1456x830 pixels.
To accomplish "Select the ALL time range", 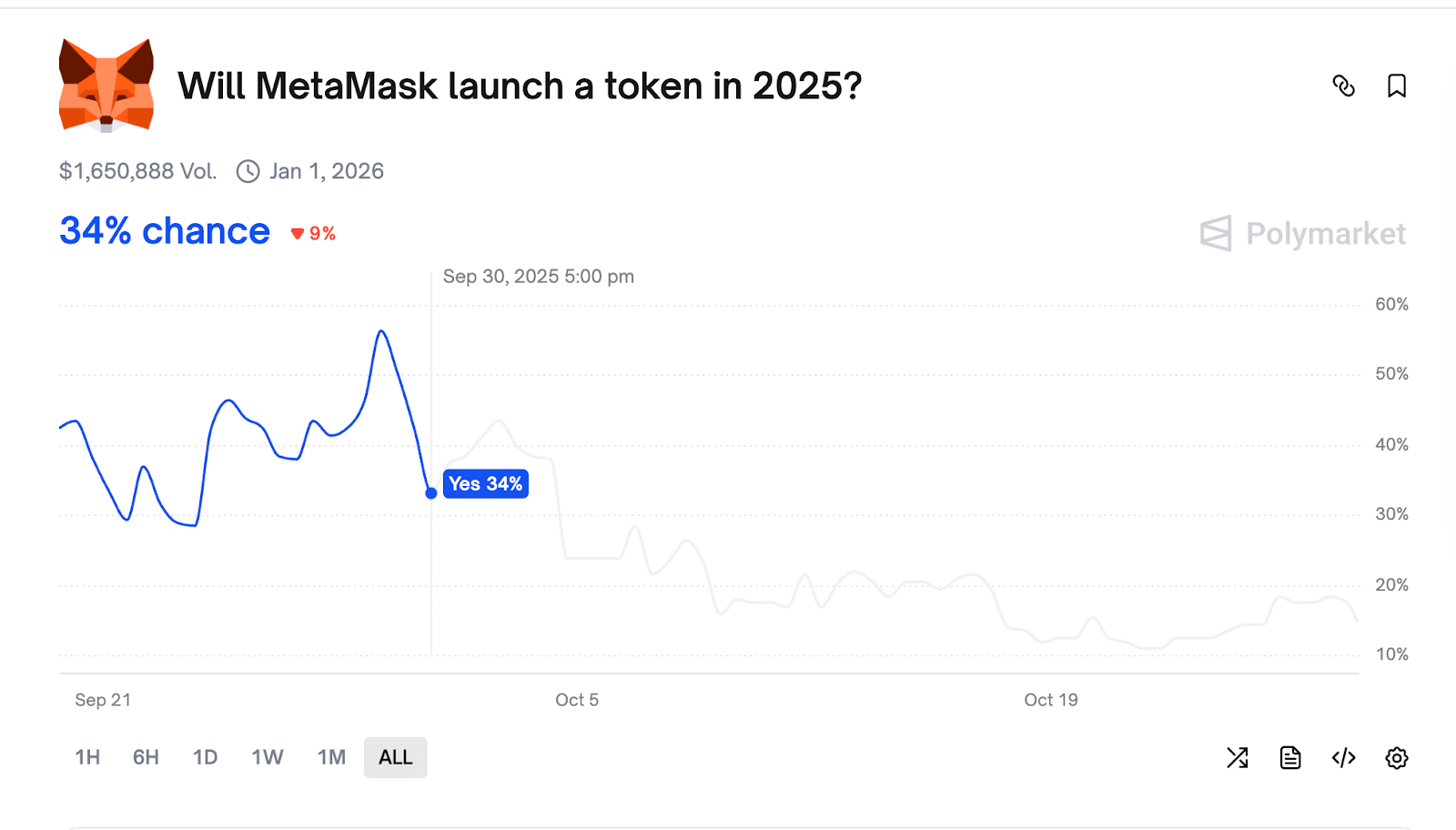I will 395,757.
